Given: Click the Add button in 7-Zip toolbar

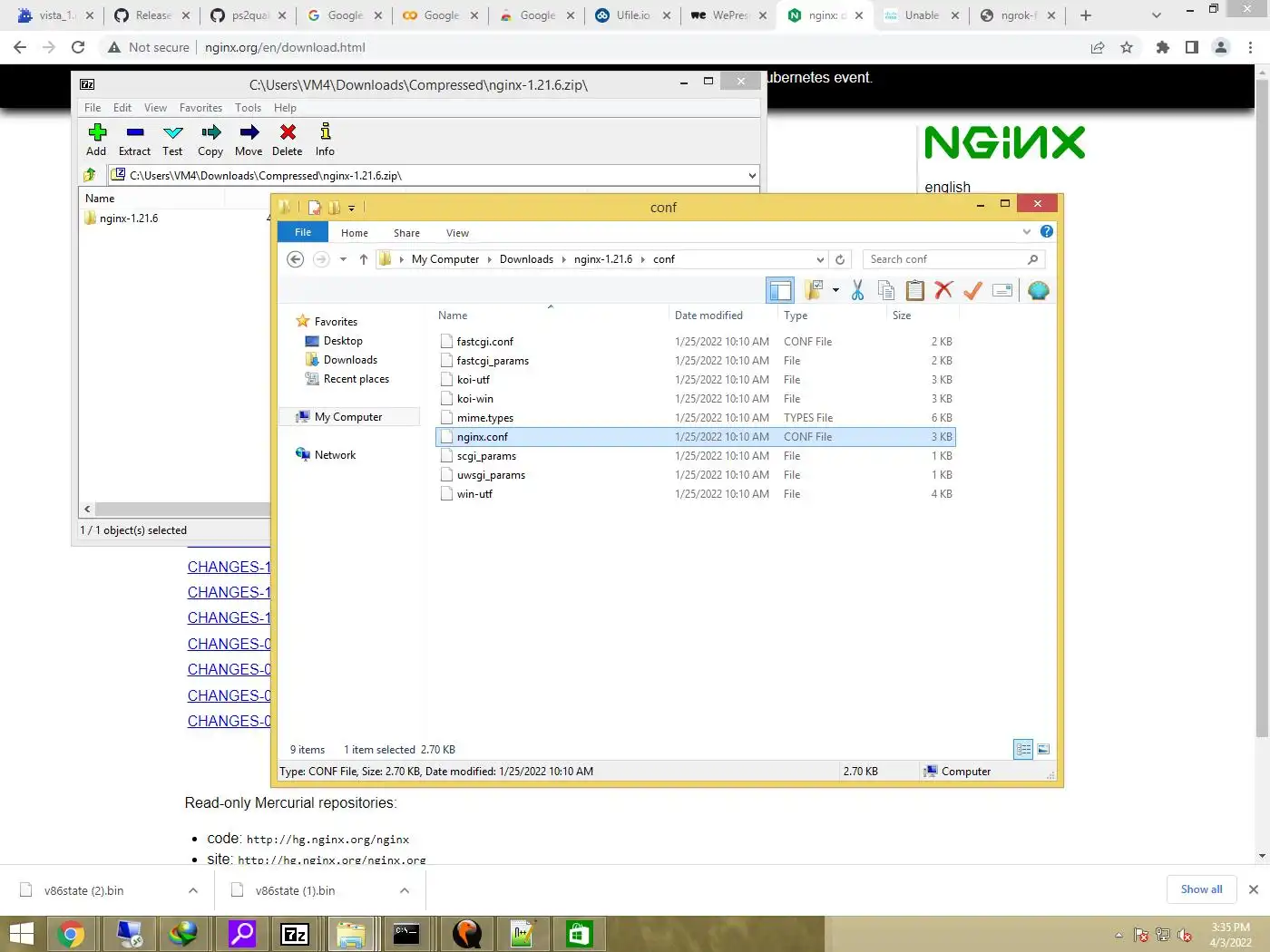Looking at the screenshot, I should point(96,140).
